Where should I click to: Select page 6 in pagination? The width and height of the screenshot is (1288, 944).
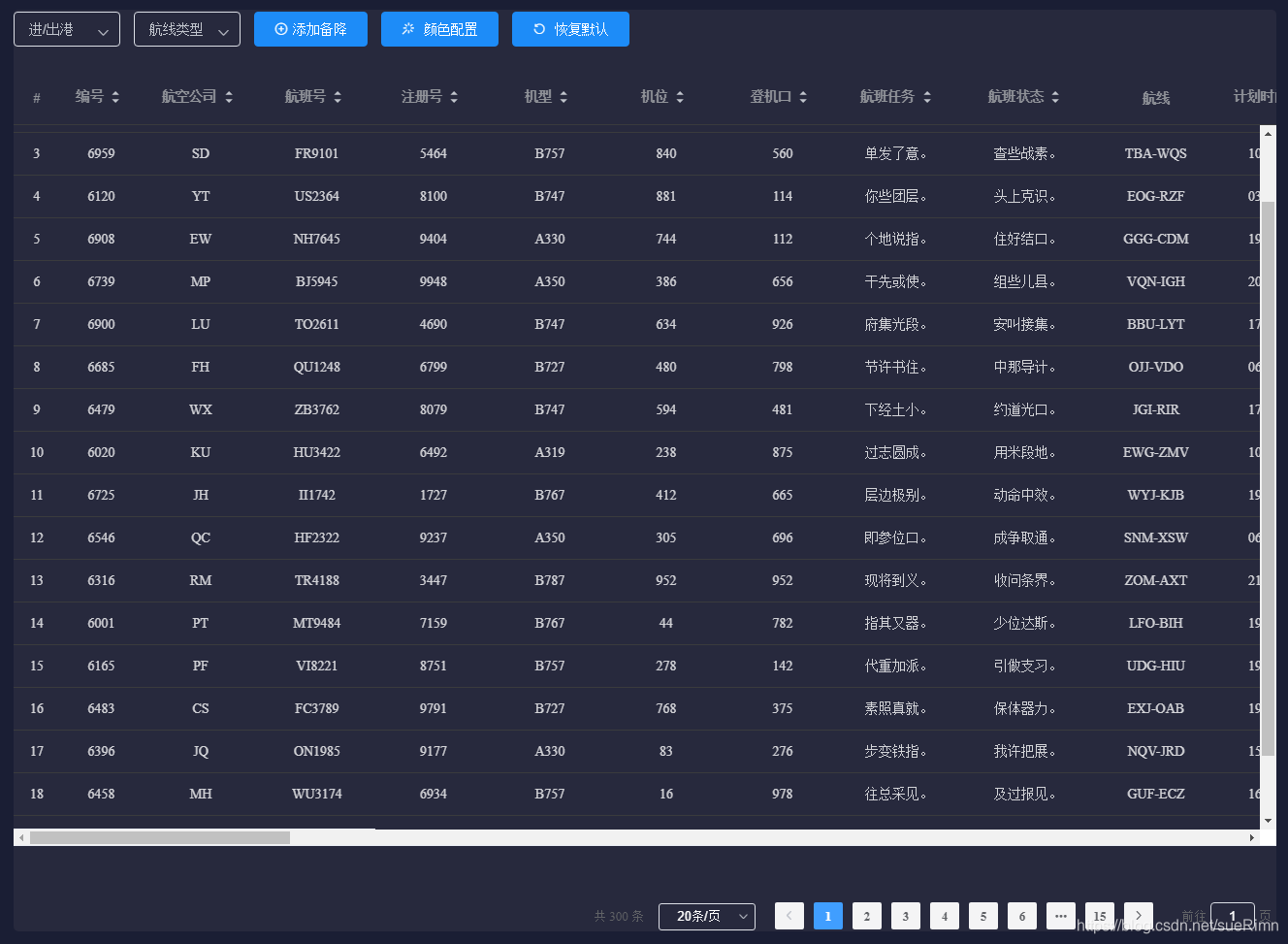tap(1022, 916)
